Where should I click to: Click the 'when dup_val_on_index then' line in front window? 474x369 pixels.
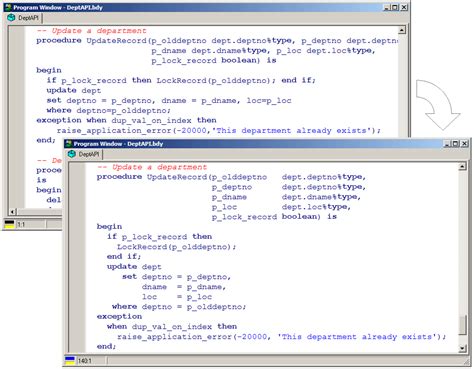172,326
